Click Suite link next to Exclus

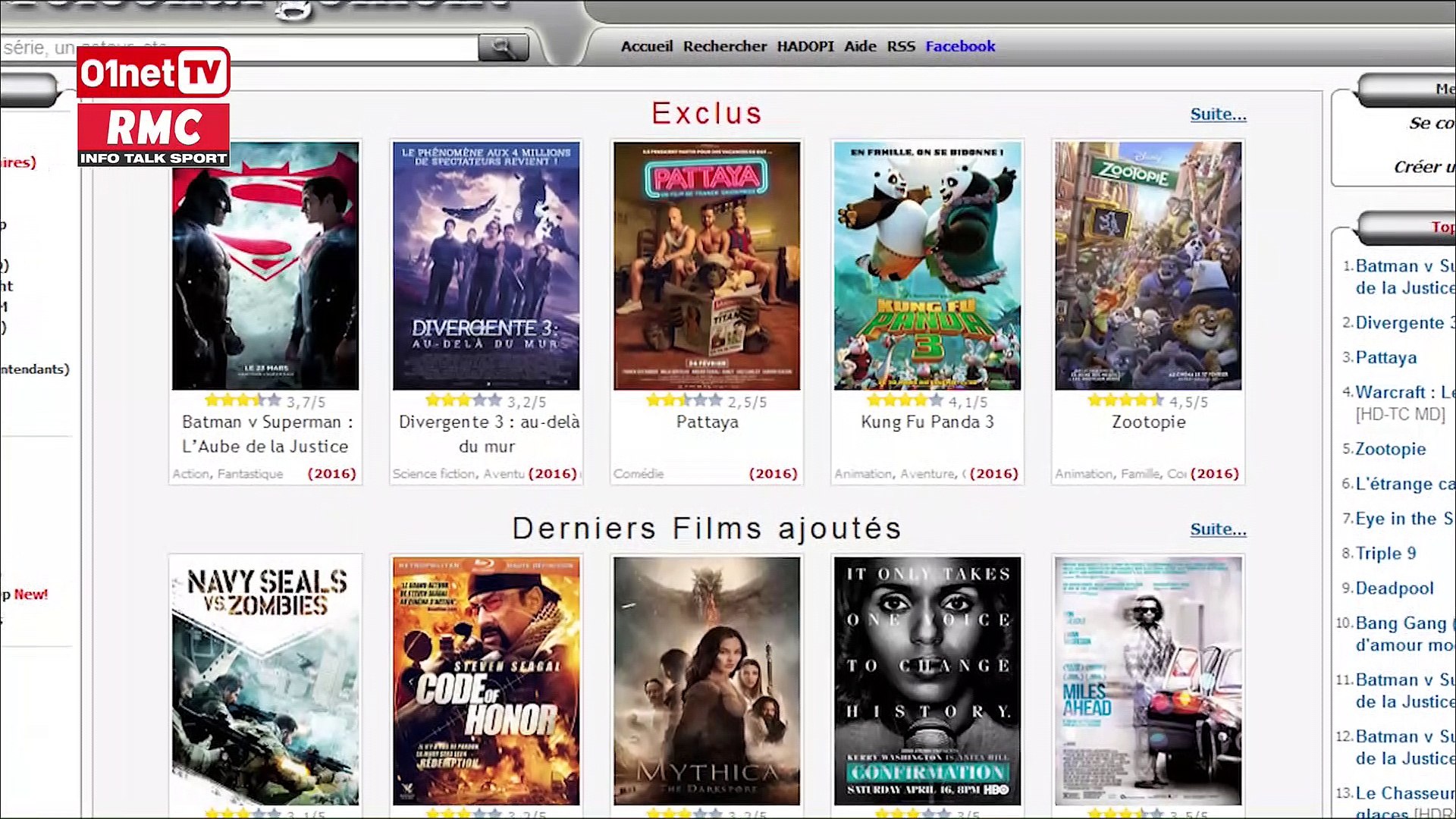1218,115
